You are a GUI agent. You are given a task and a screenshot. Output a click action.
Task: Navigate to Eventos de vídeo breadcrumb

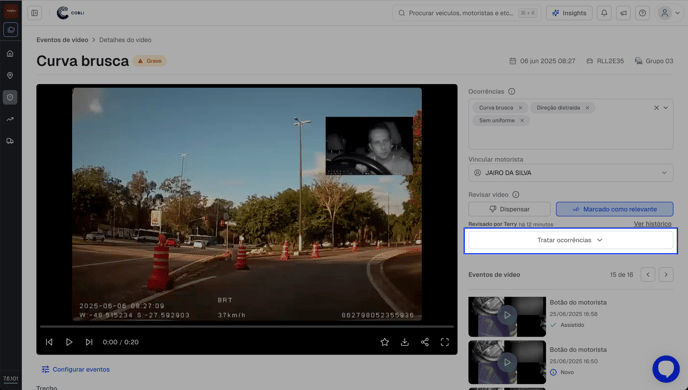(x=62, y=39)
